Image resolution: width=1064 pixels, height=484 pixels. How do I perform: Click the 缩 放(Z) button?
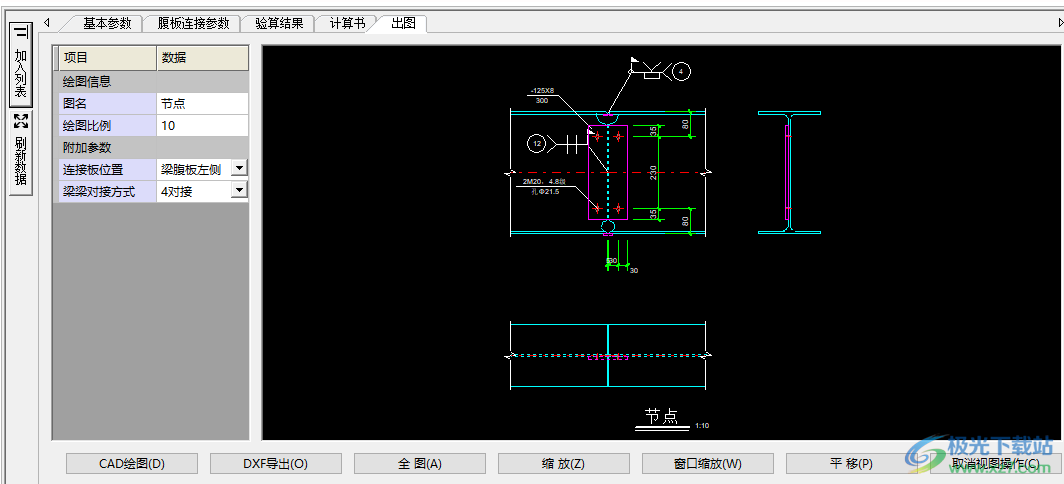tap(563, 464)
